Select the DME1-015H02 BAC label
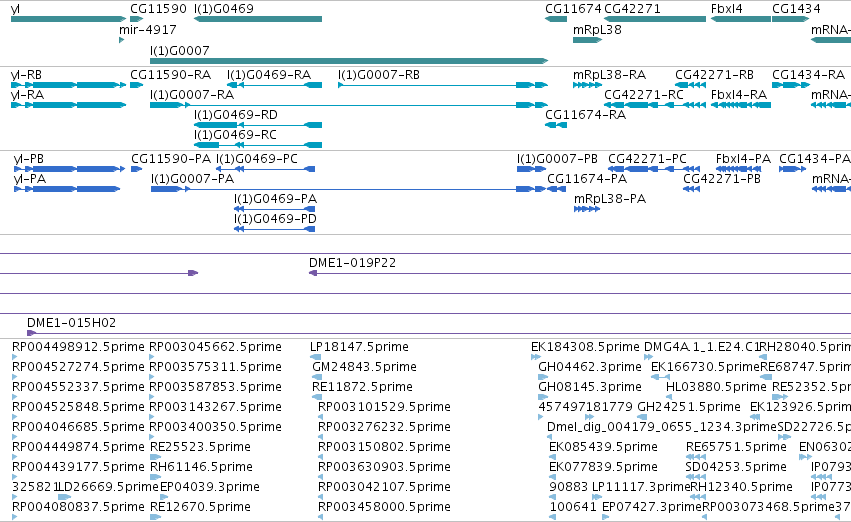 coord(71,323)
